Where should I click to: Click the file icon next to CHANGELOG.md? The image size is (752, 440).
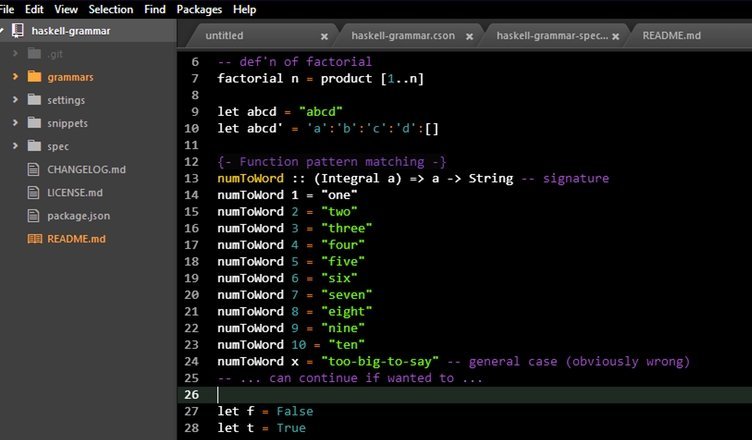point(34,169)
